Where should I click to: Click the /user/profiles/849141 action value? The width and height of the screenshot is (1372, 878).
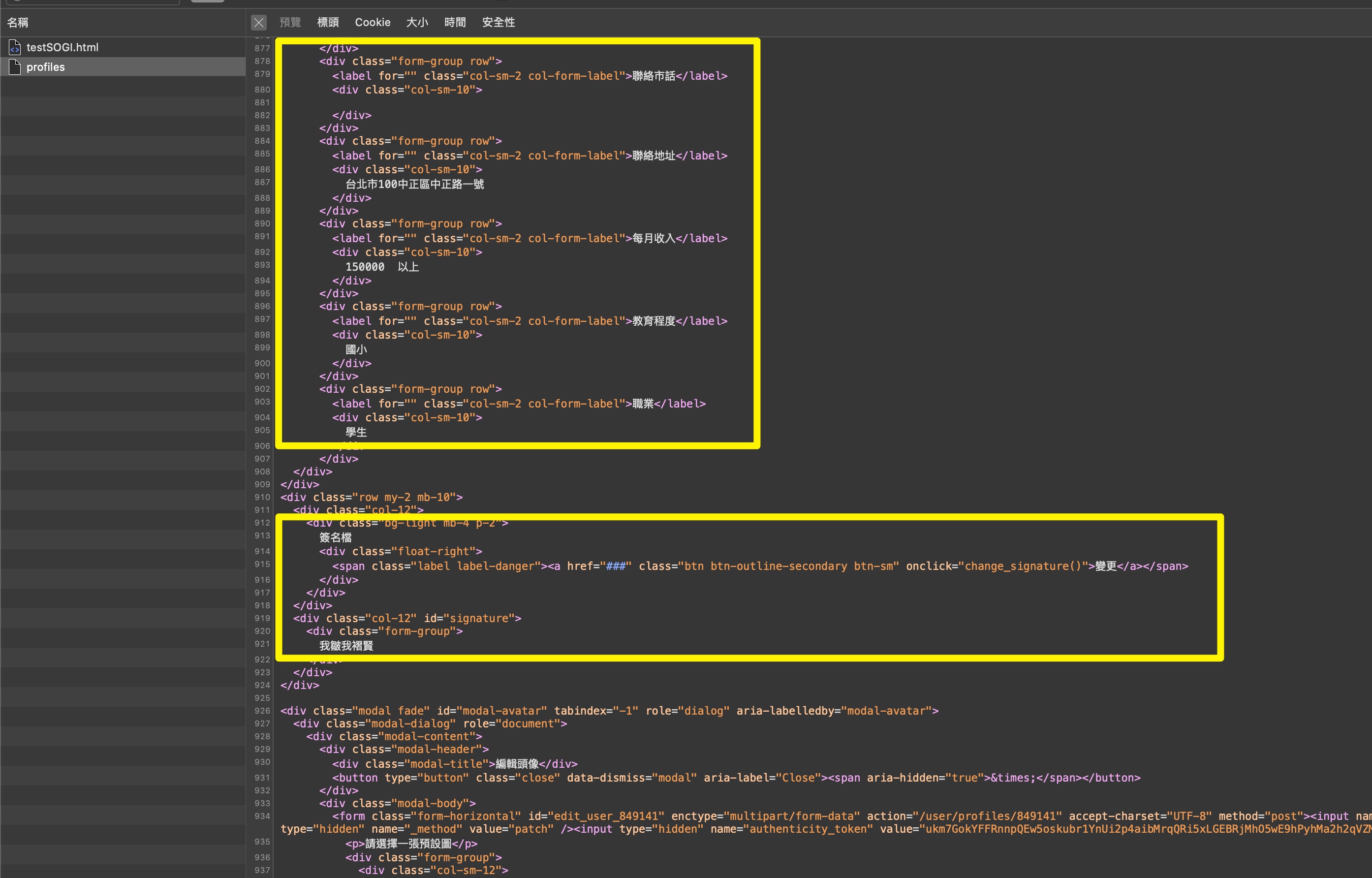point(987,816)
